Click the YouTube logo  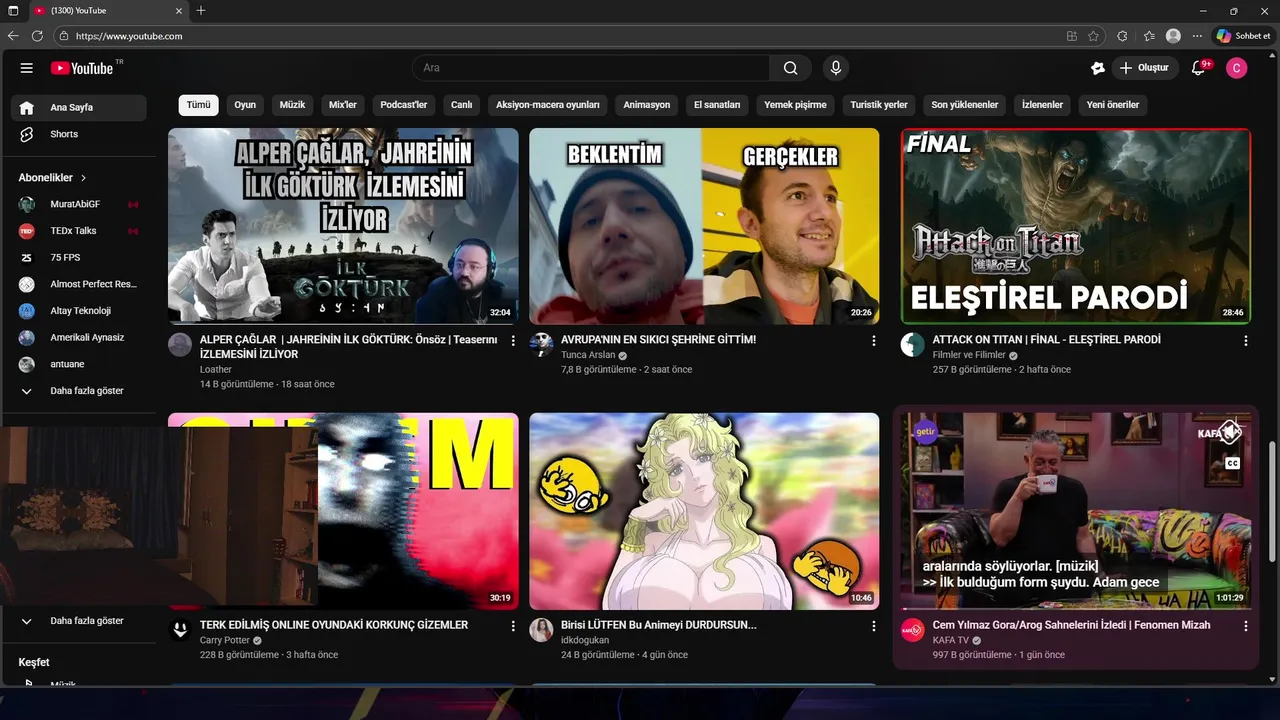[82, 68]
